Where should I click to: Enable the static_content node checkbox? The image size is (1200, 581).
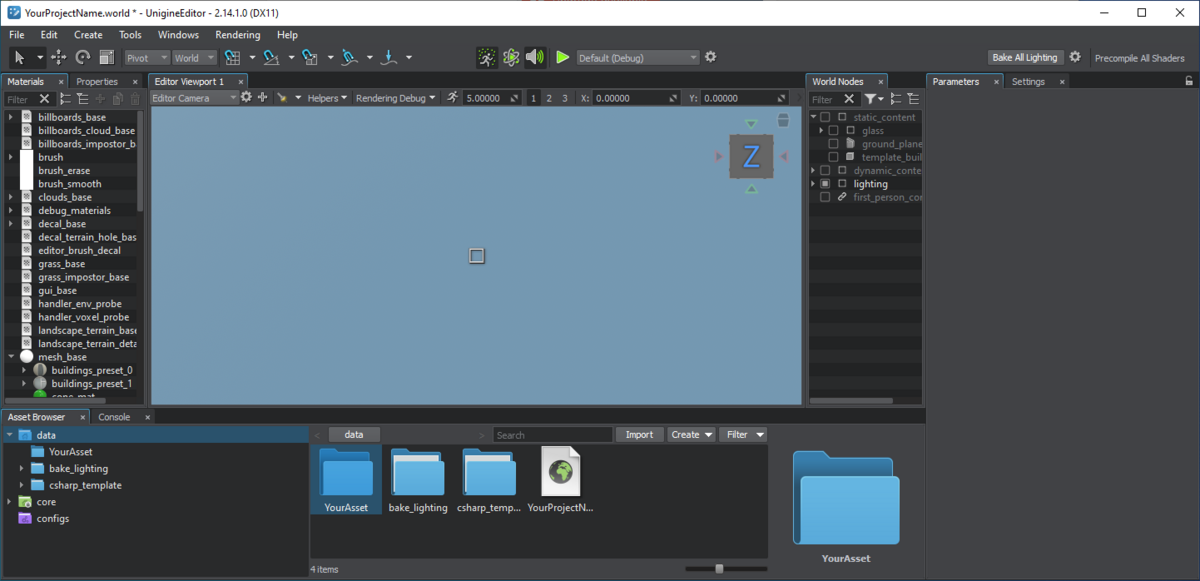[x=825, y=118]
